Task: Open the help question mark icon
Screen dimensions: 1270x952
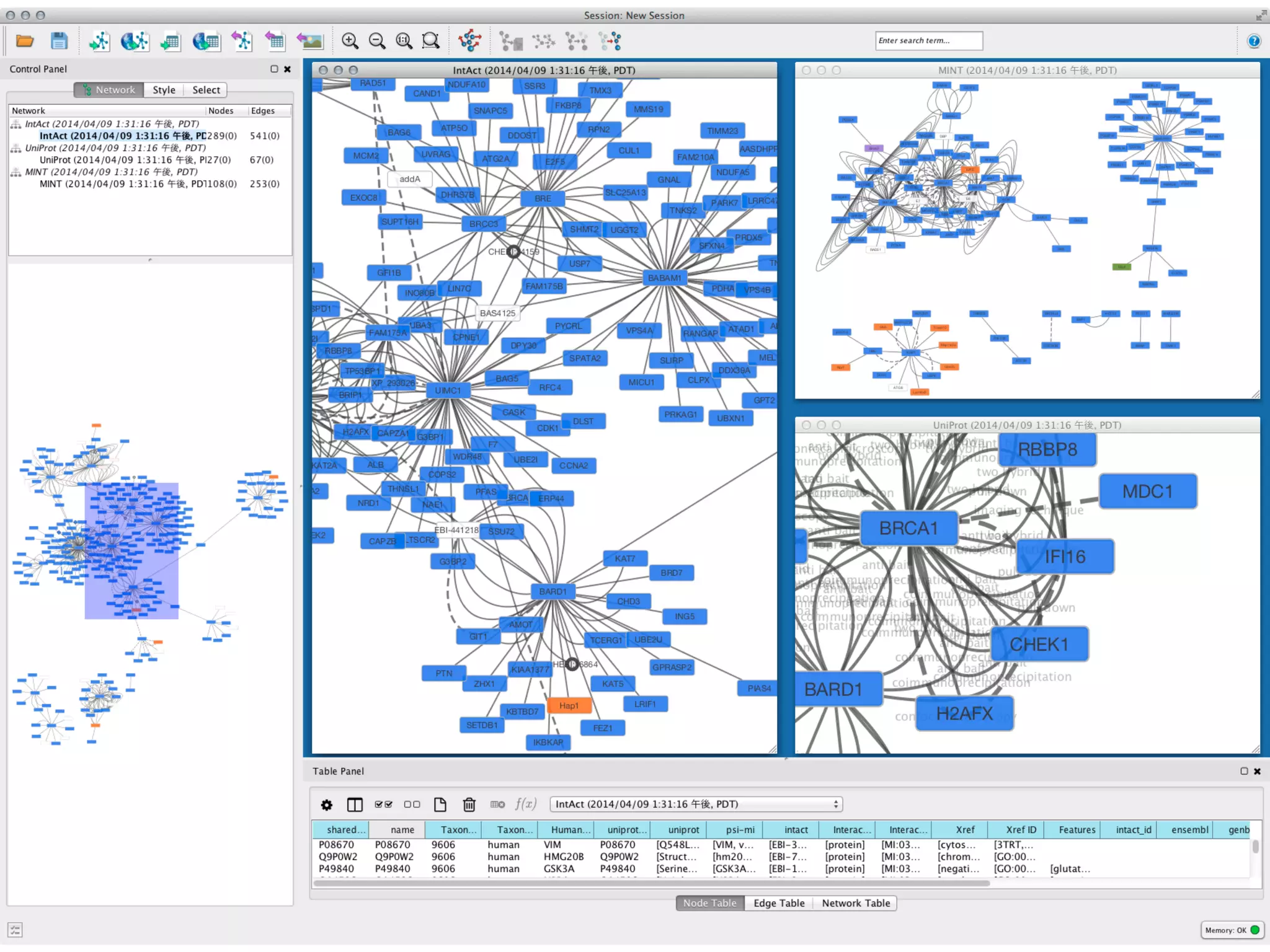Action: 1253,42
